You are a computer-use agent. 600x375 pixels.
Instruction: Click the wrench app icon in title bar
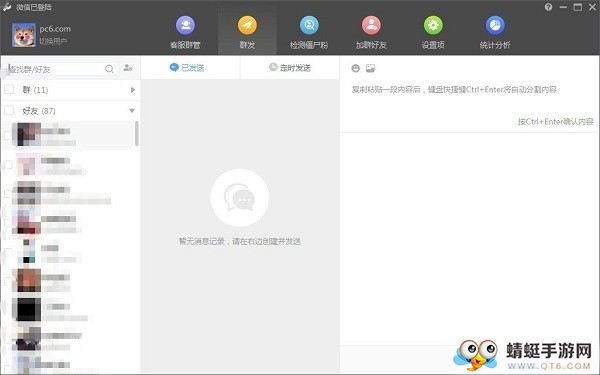[x=7, y=7]
